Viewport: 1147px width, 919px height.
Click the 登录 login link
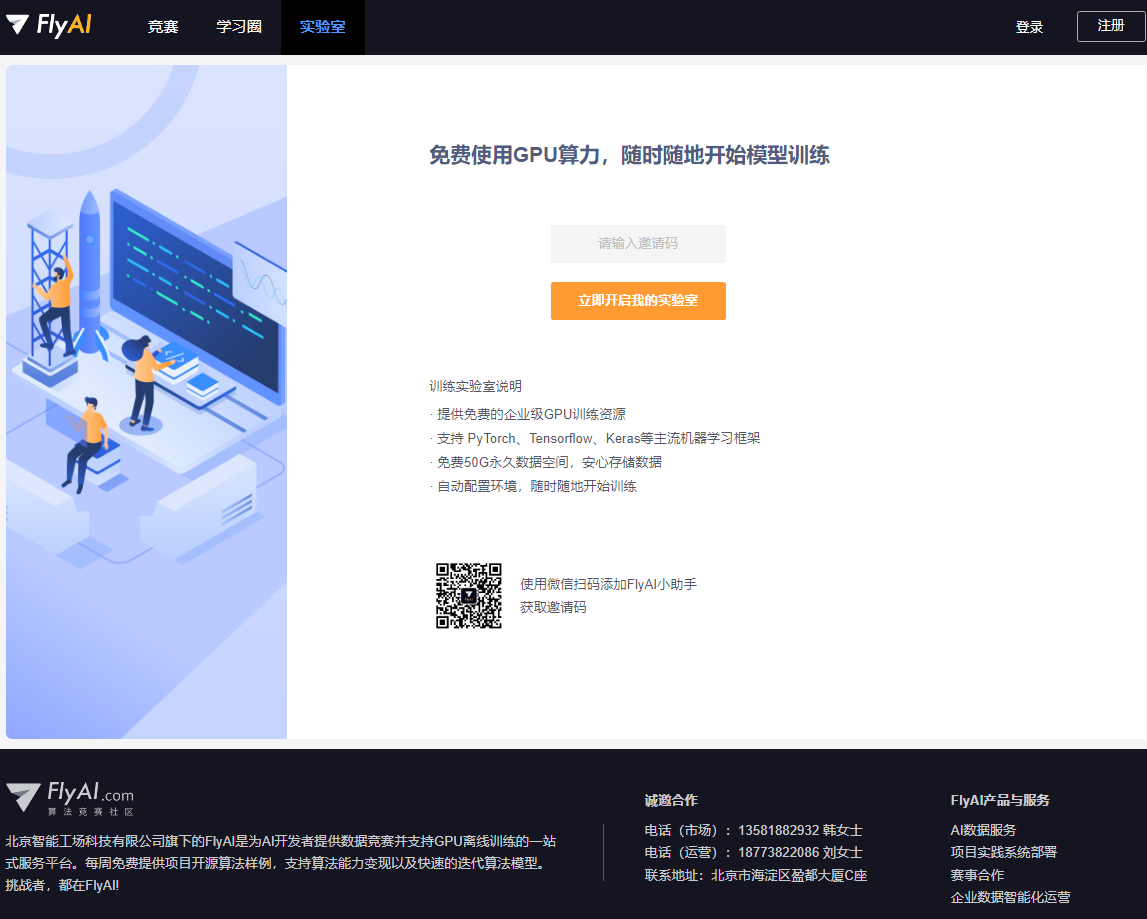coord(1028,27)
